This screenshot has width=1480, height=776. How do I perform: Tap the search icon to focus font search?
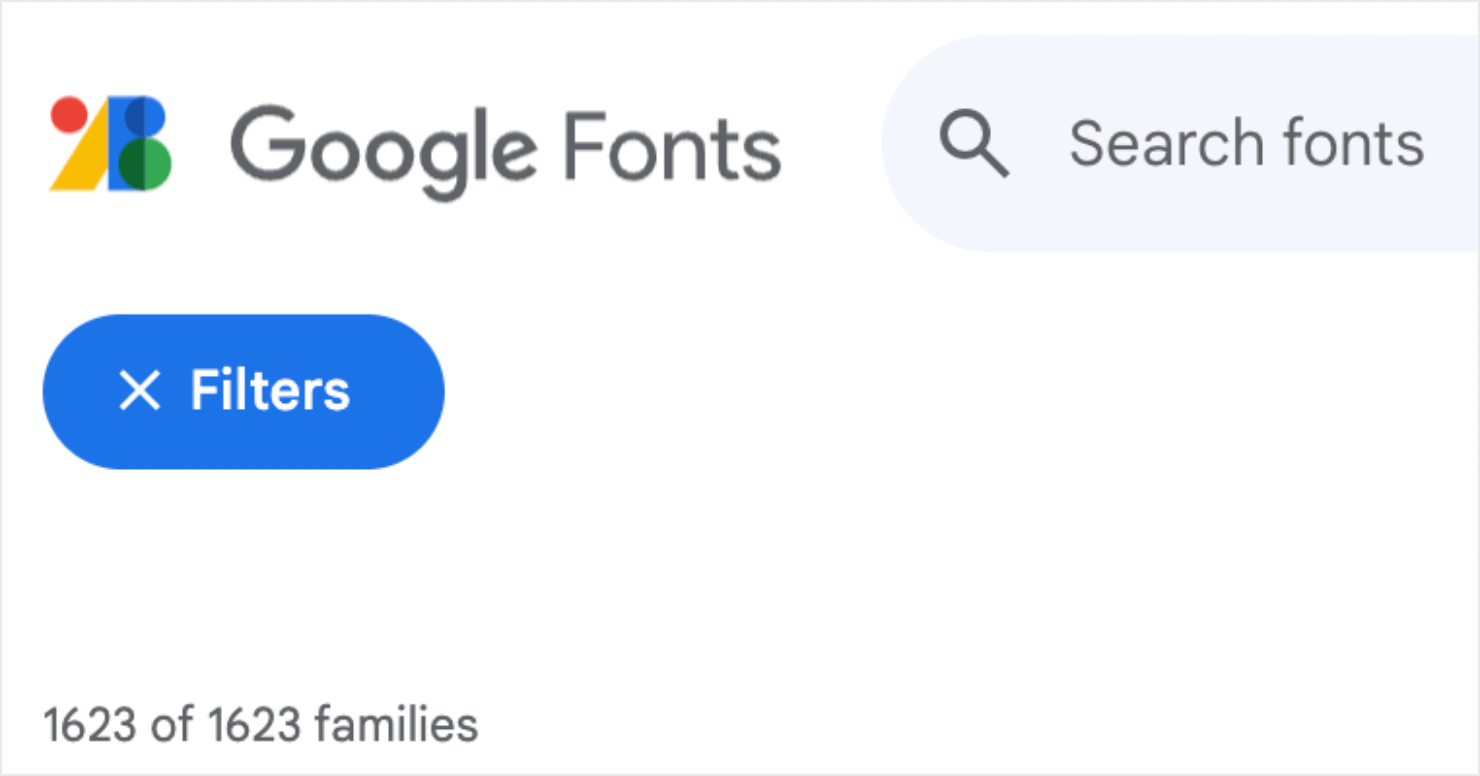click(x=974, y=143)
